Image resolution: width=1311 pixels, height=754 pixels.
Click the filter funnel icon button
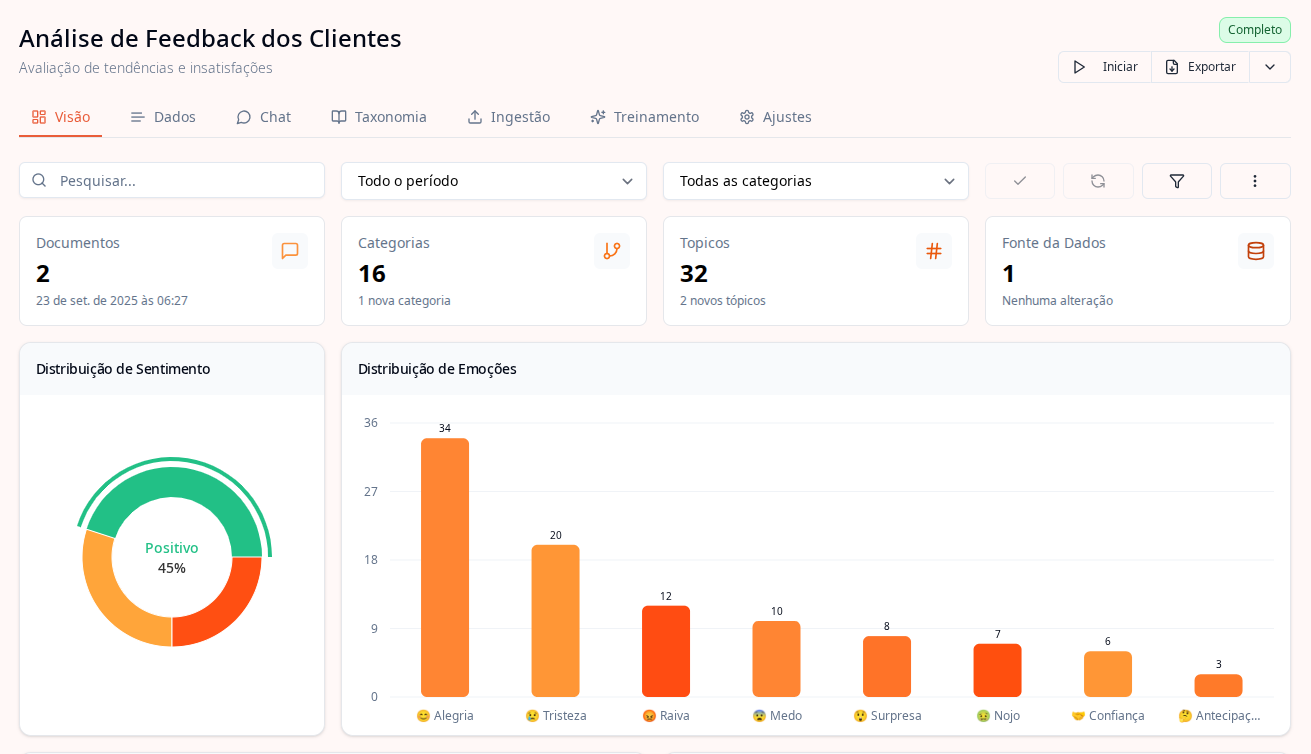click(1176, 181)
